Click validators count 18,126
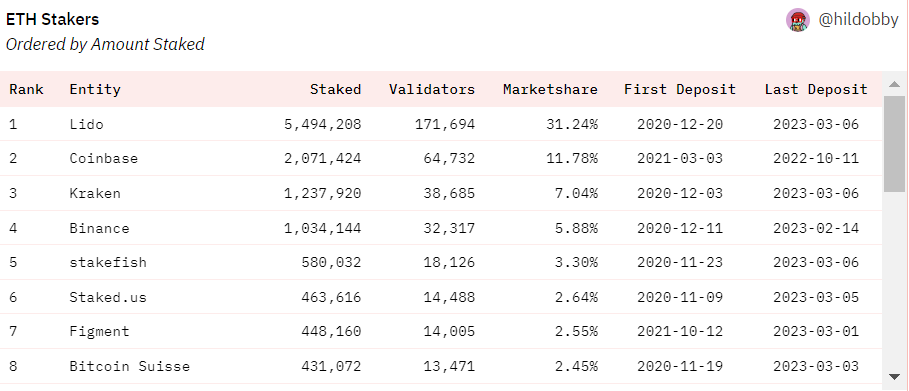Viewport: 909px width, 391px height. point(449,262)
